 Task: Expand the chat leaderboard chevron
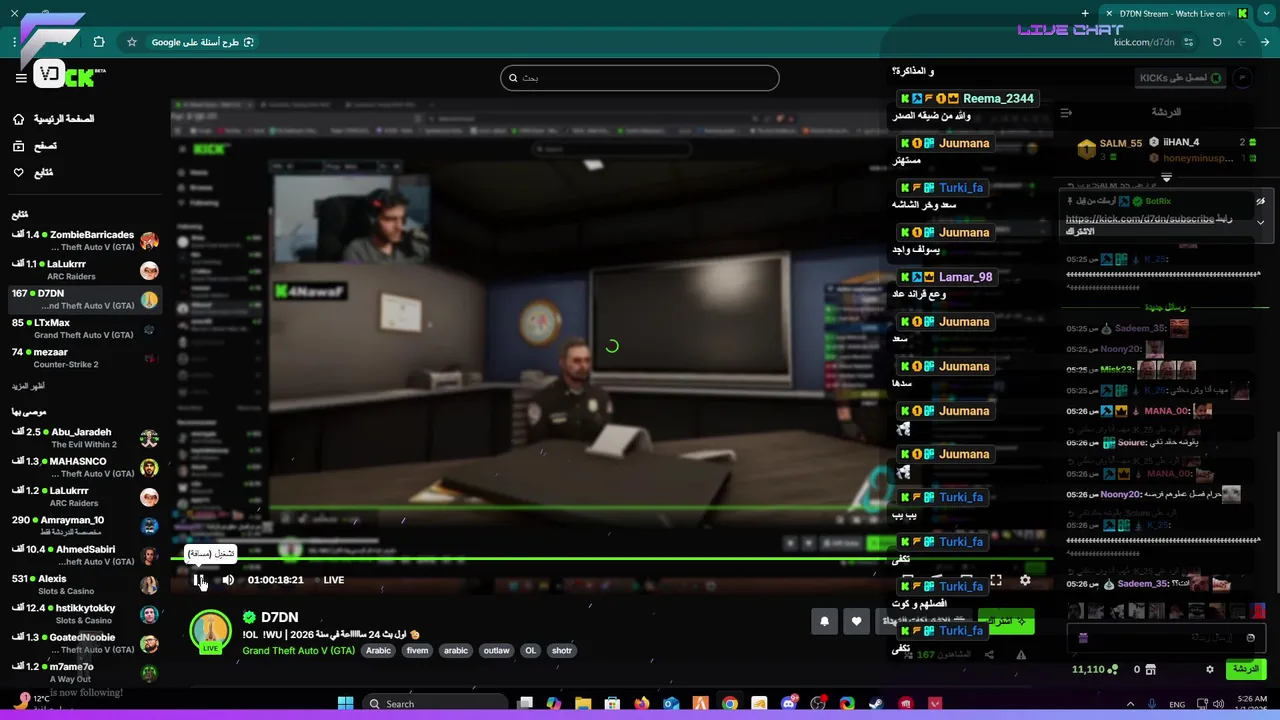pos(1166,177)
